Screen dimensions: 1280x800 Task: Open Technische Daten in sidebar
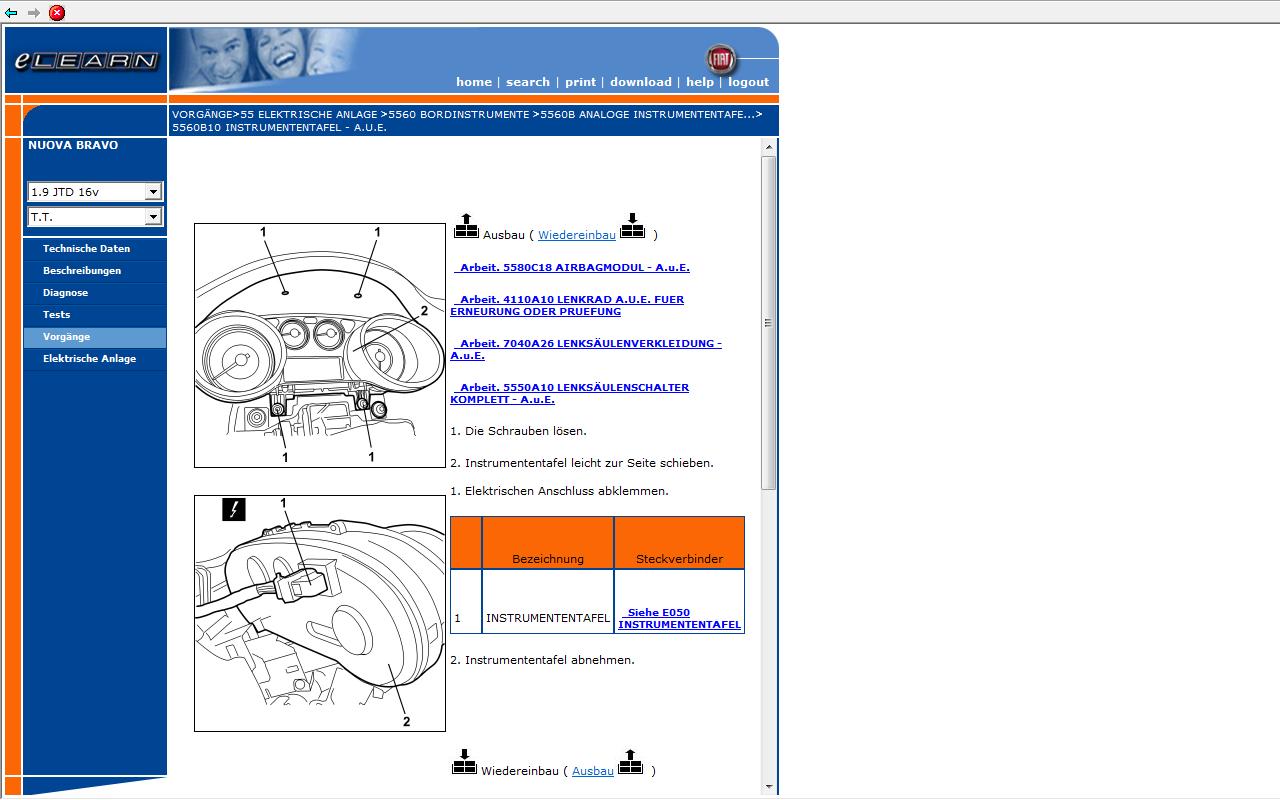[86, 249]
